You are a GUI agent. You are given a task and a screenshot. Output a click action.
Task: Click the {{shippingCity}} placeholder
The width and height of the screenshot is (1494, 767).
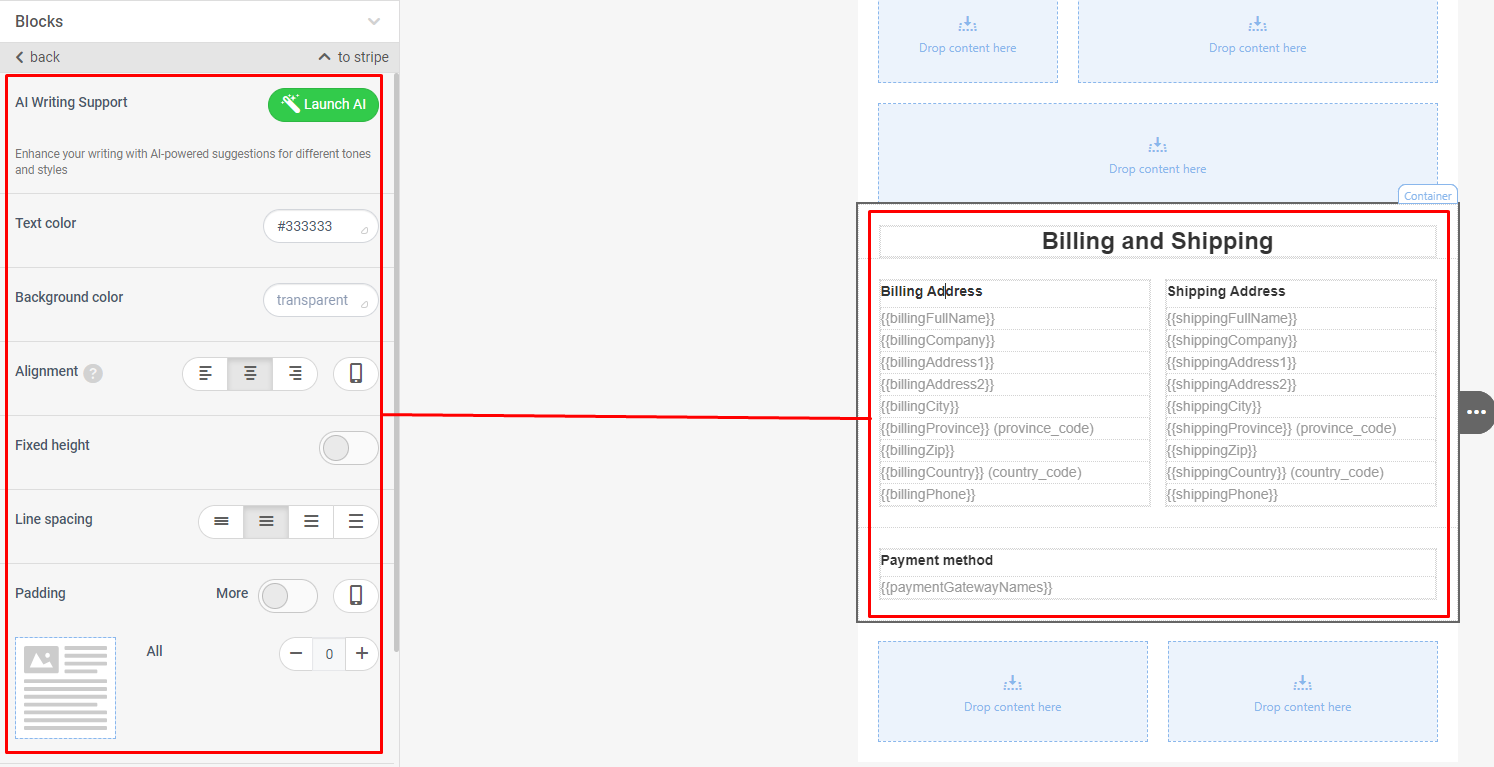(x=1214, y=406)
